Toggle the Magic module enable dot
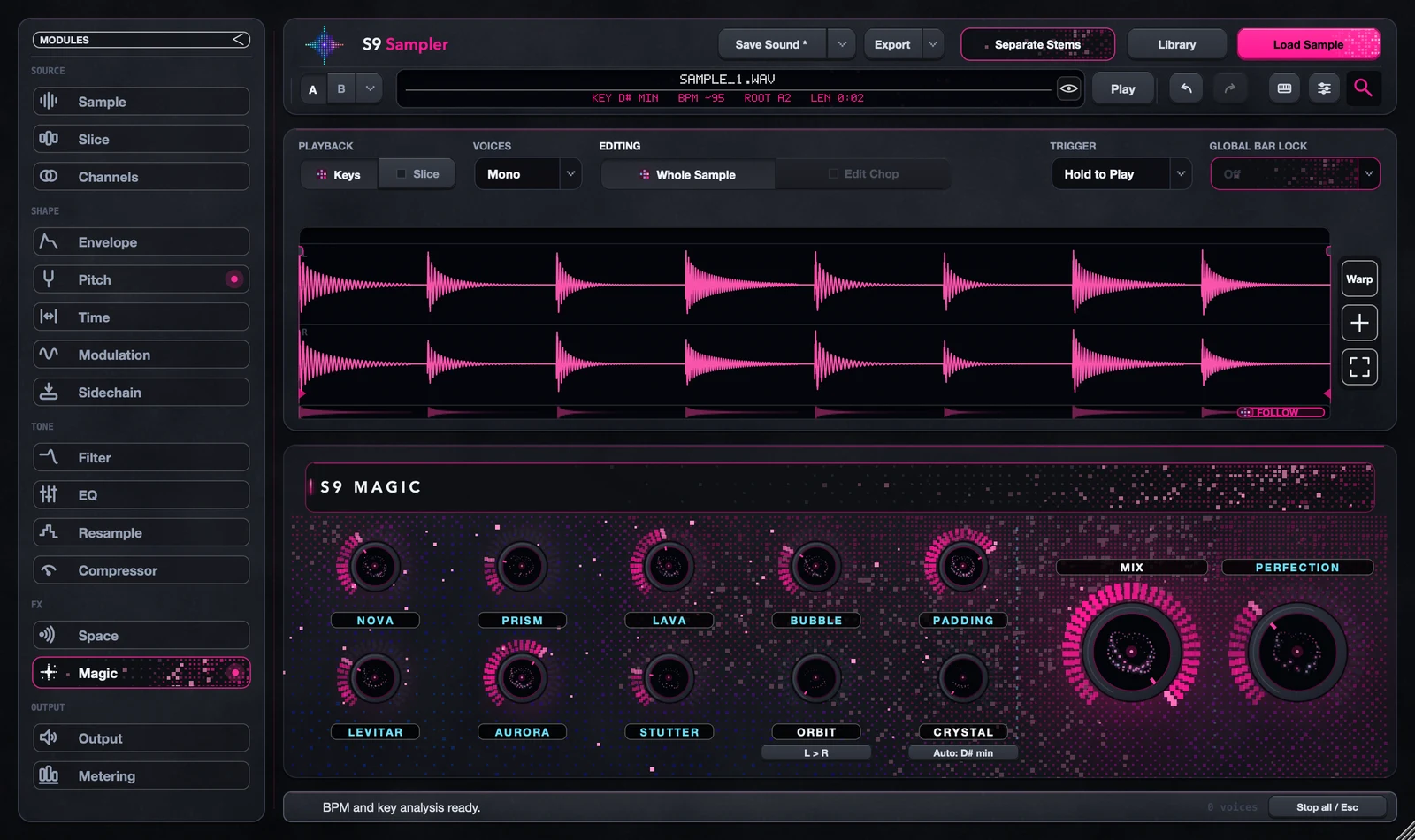This screenshot has height=840, width=1415. pyautogui.click(x=235, y=673)
